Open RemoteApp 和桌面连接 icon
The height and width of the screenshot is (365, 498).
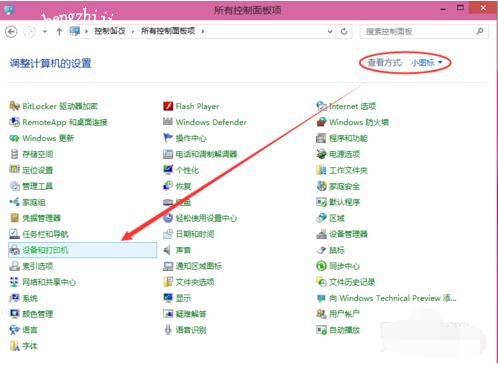(14, 122)
